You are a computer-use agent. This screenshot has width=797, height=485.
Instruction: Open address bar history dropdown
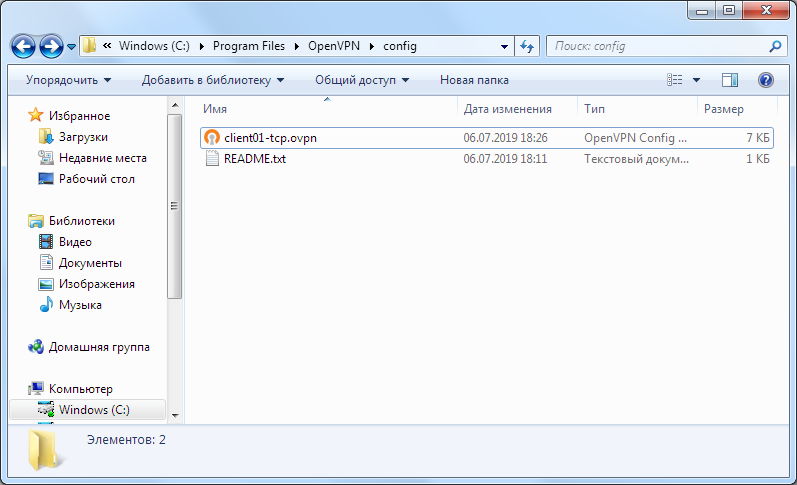point(504,46)
